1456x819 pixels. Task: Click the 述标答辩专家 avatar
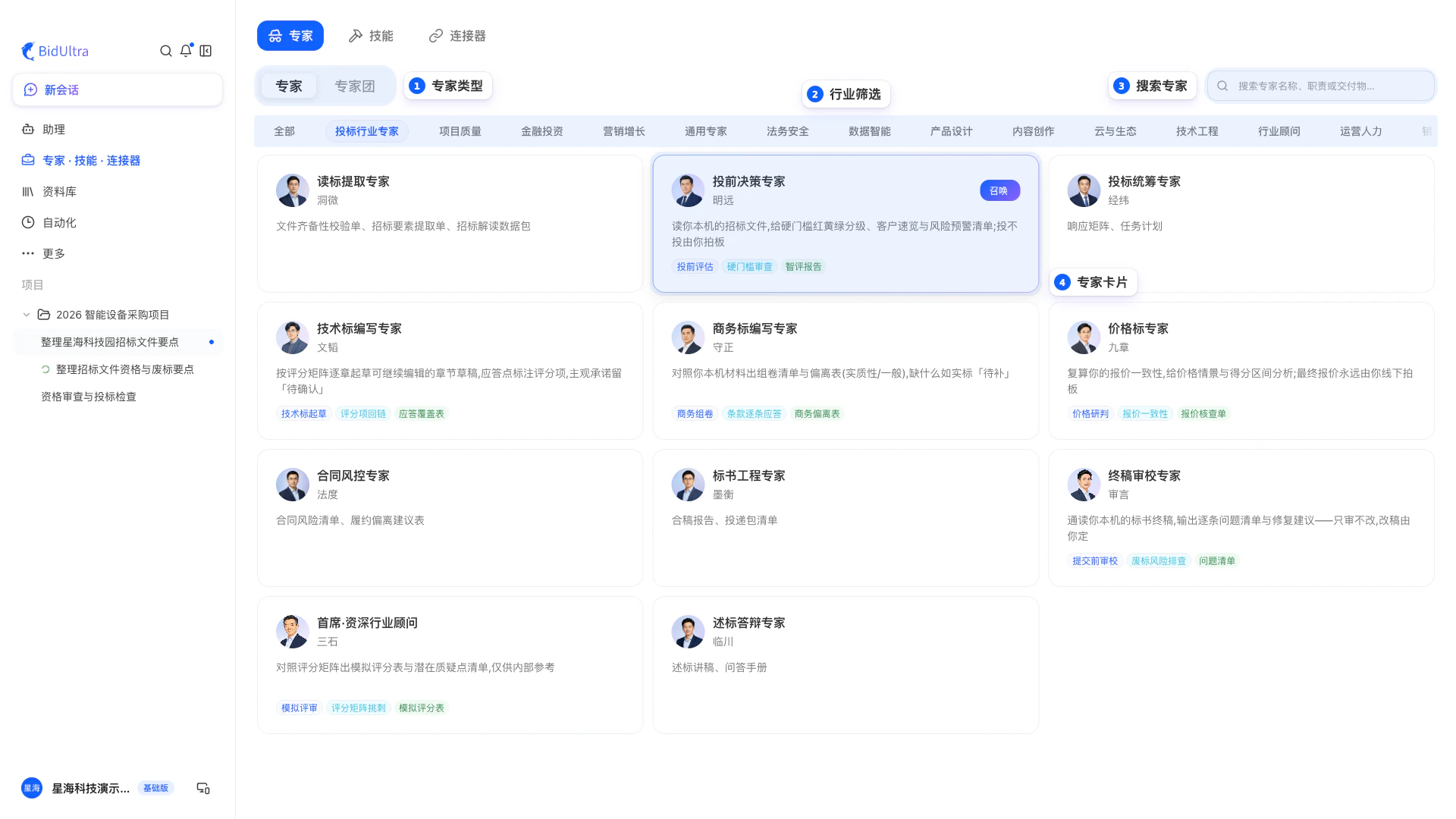688,632
